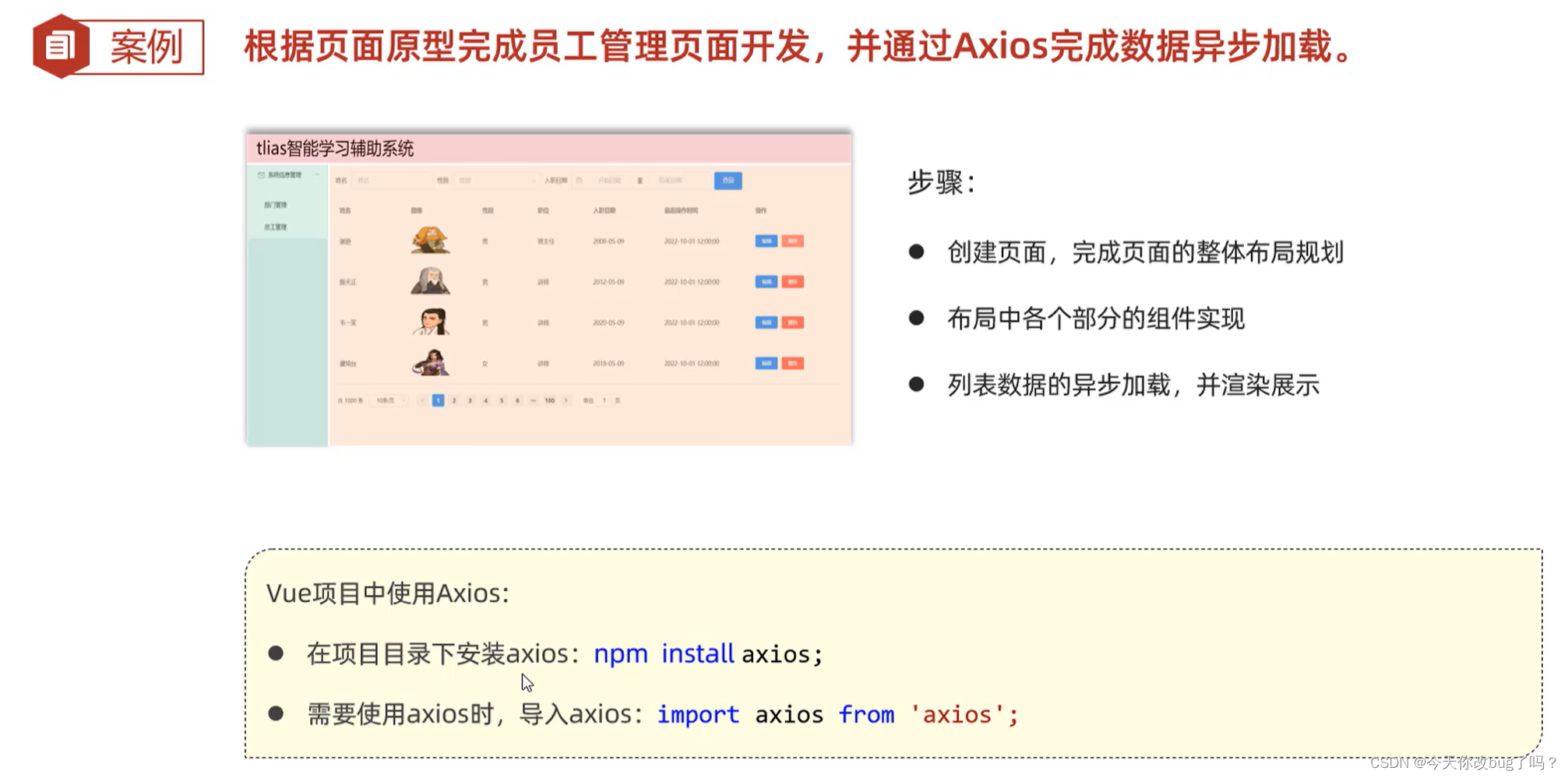Image resolution: width=1568 pixels, height=778 pixels.
Task: Open the 性别 dropdown in the search bar
Action: tap(496, 181)
